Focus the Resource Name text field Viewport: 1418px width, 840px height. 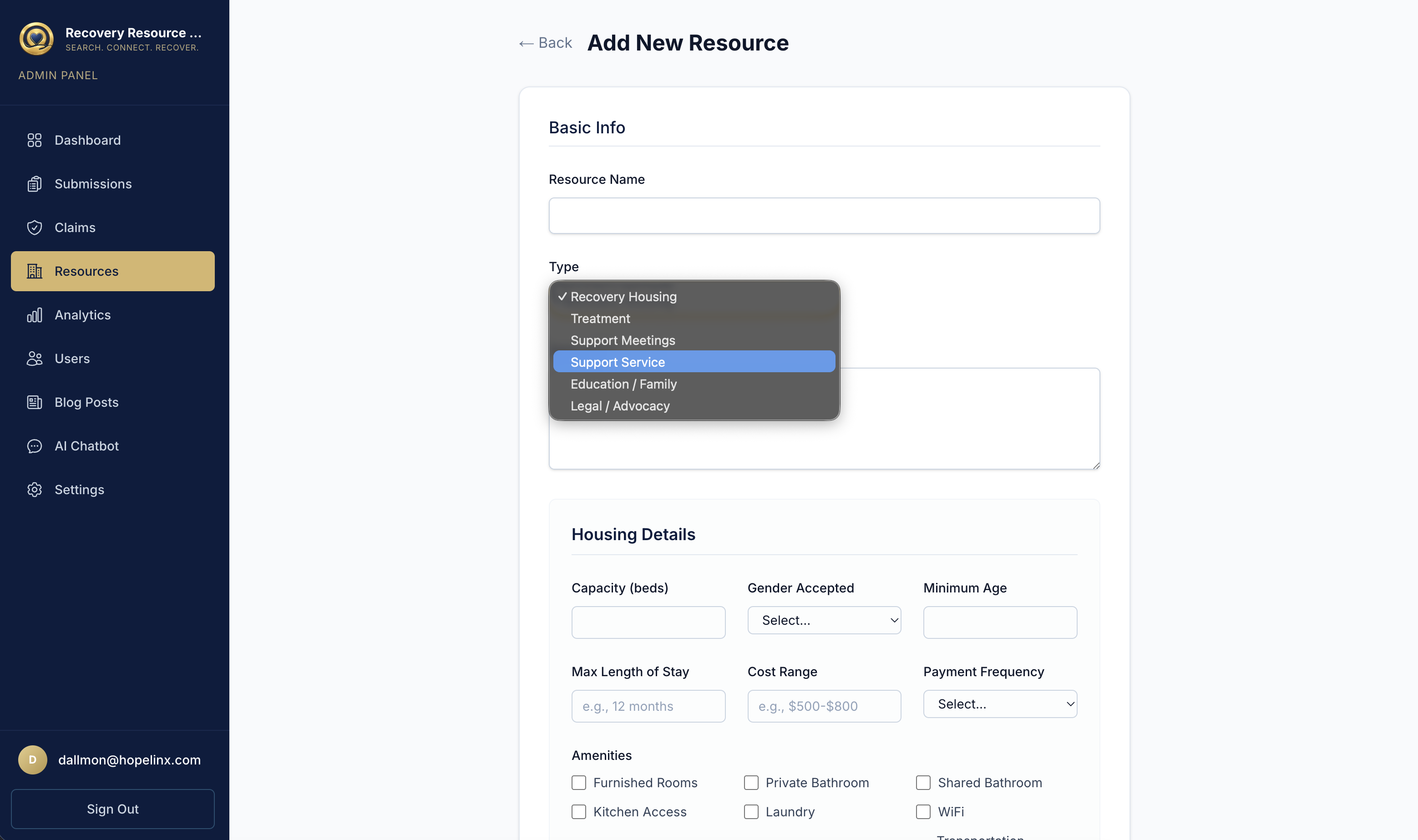tap(824, 216)
